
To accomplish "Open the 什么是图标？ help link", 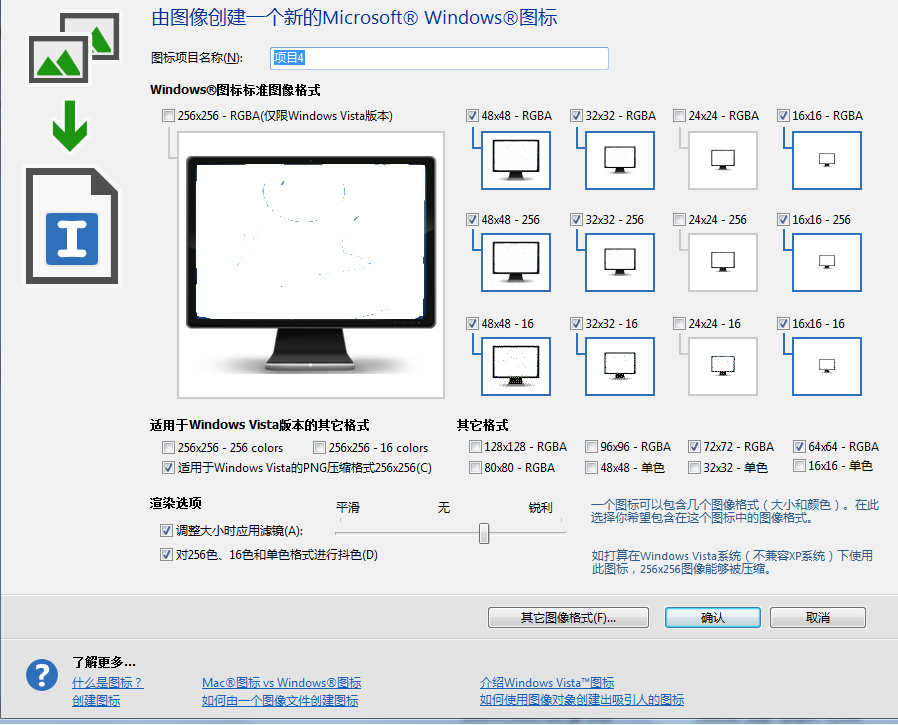I will coord(108,683).
